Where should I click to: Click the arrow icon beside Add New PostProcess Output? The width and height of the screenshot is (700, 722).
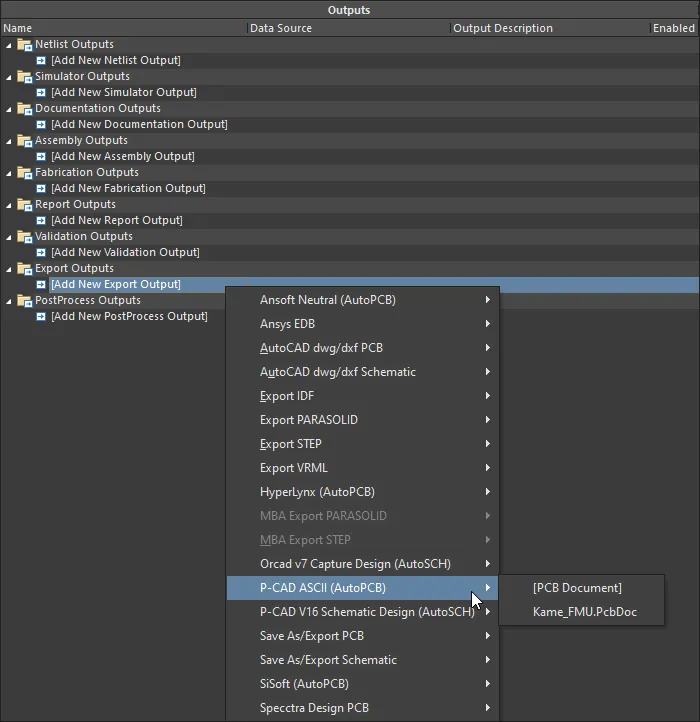click(x=41, y=316)
